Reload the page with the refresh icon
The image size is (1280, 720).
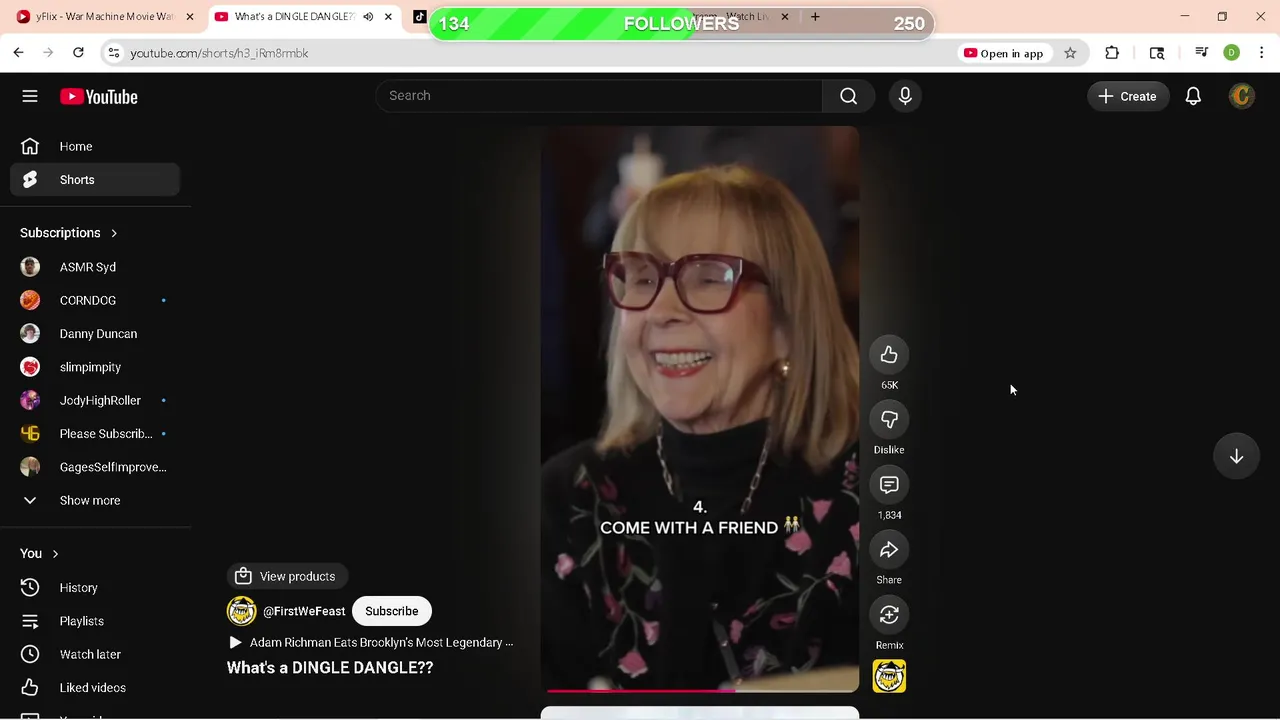point(79,53)
